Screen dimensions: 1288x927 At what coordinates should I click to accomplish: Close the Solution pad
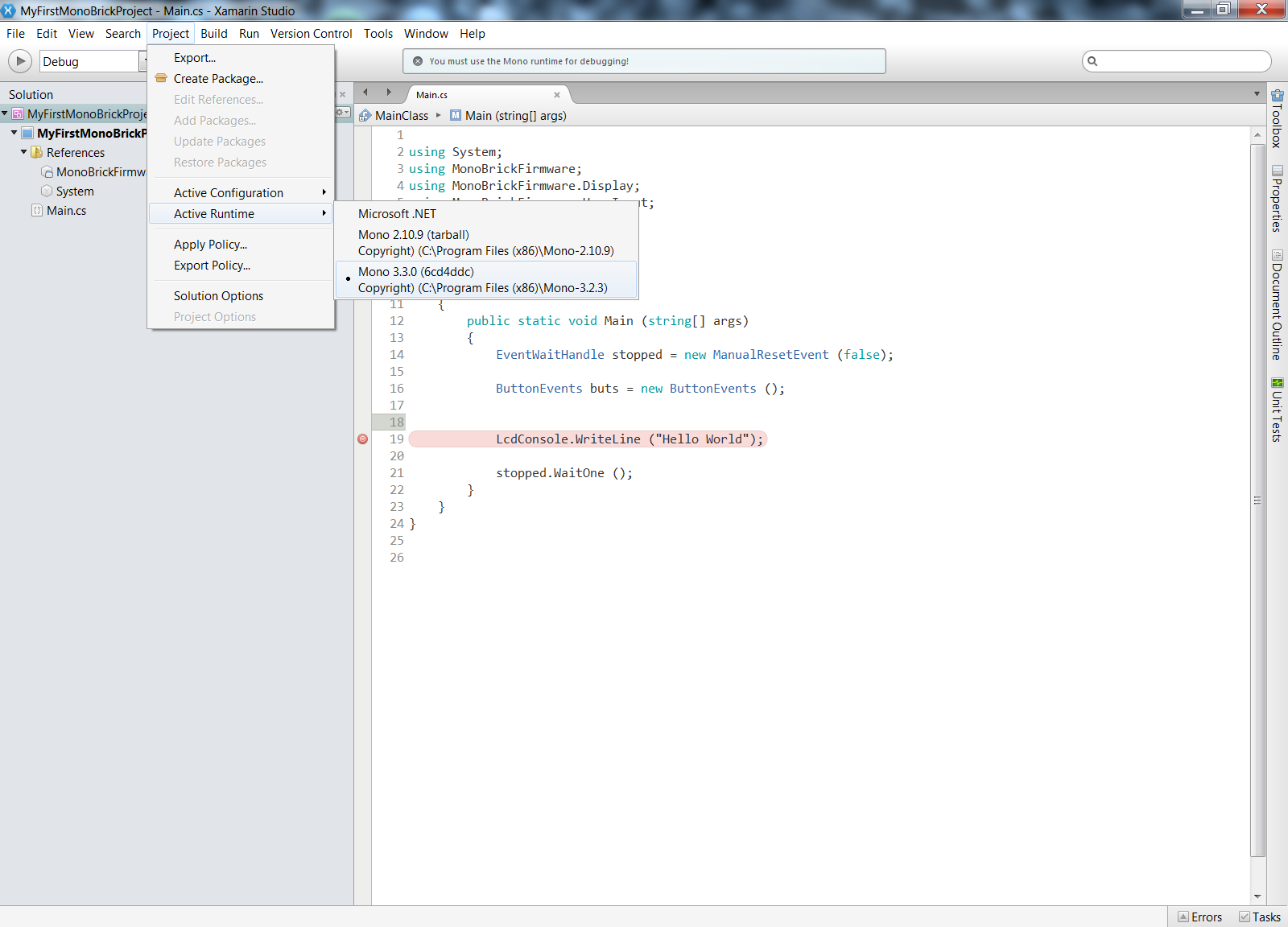coord(342,94)
